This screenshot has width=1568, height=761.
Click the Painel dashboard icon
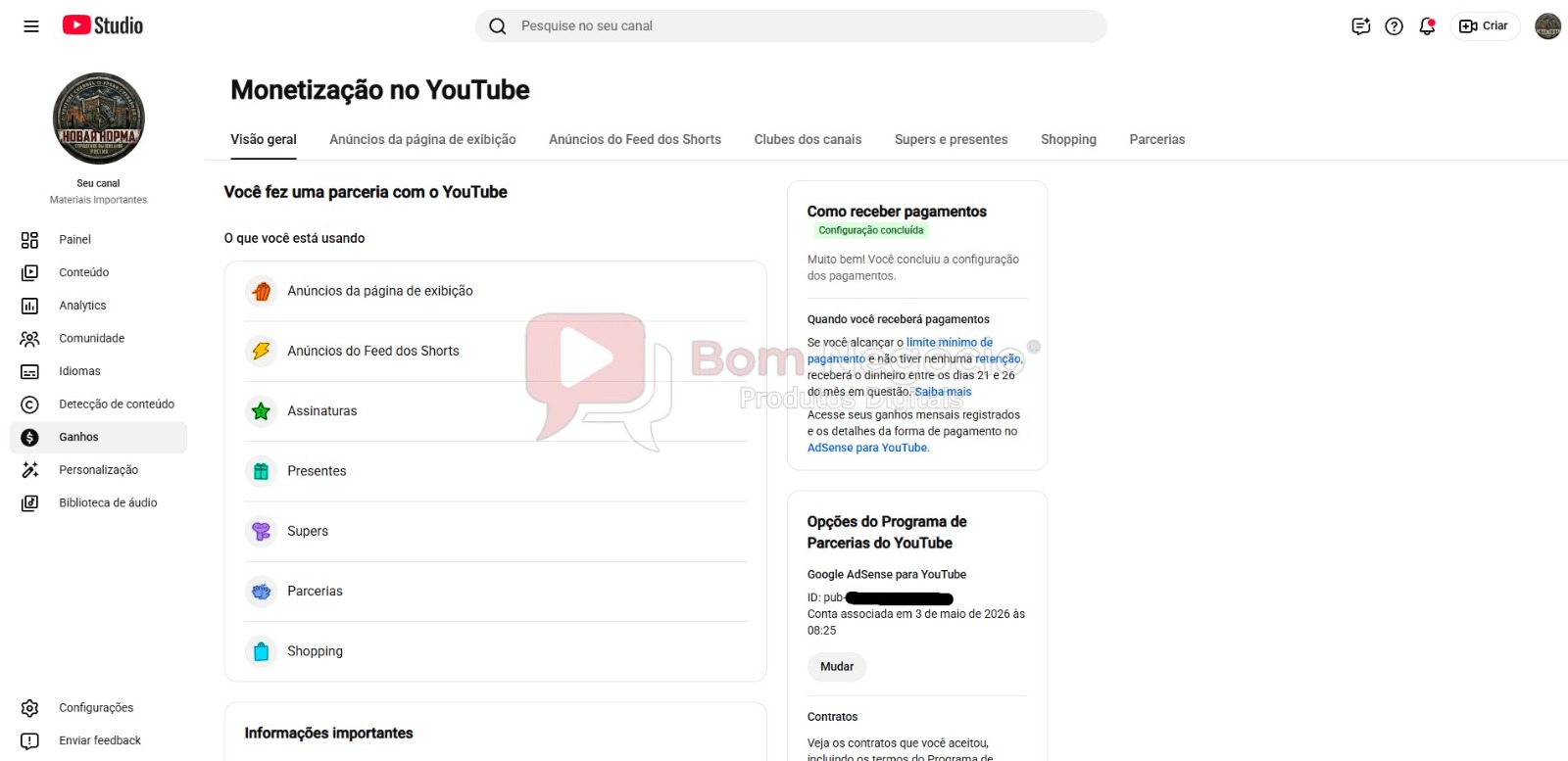point(30,240)
